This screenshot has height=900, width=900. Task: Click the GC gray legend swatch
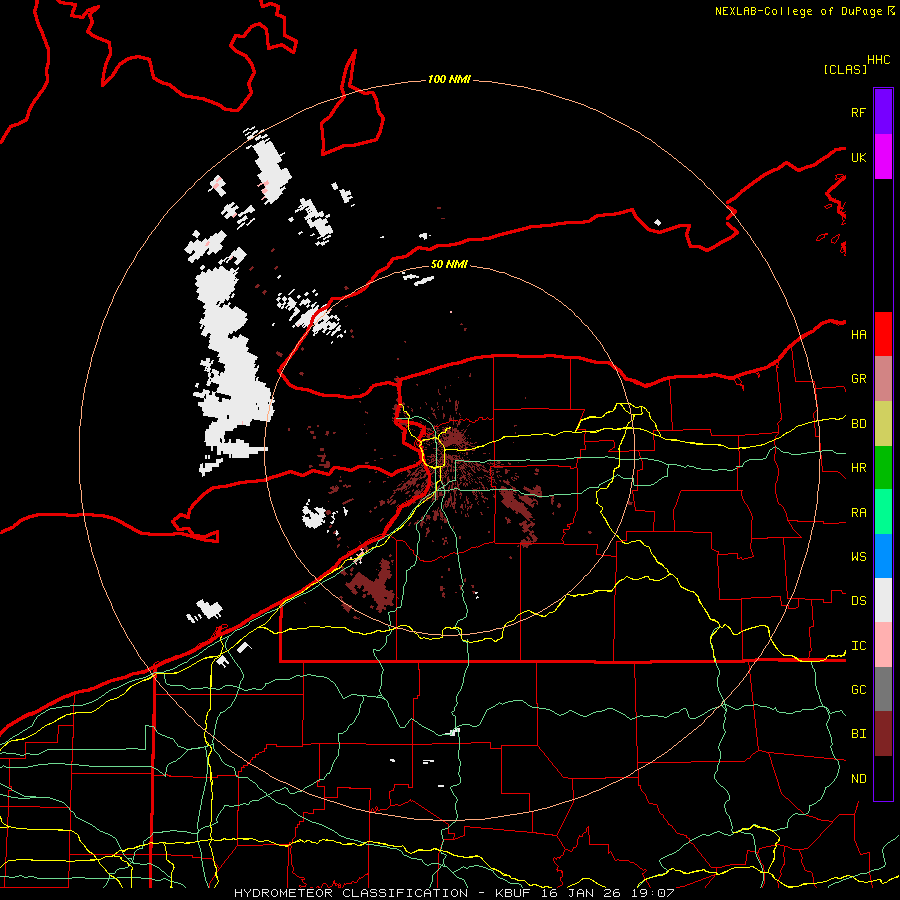click(883, 689)
